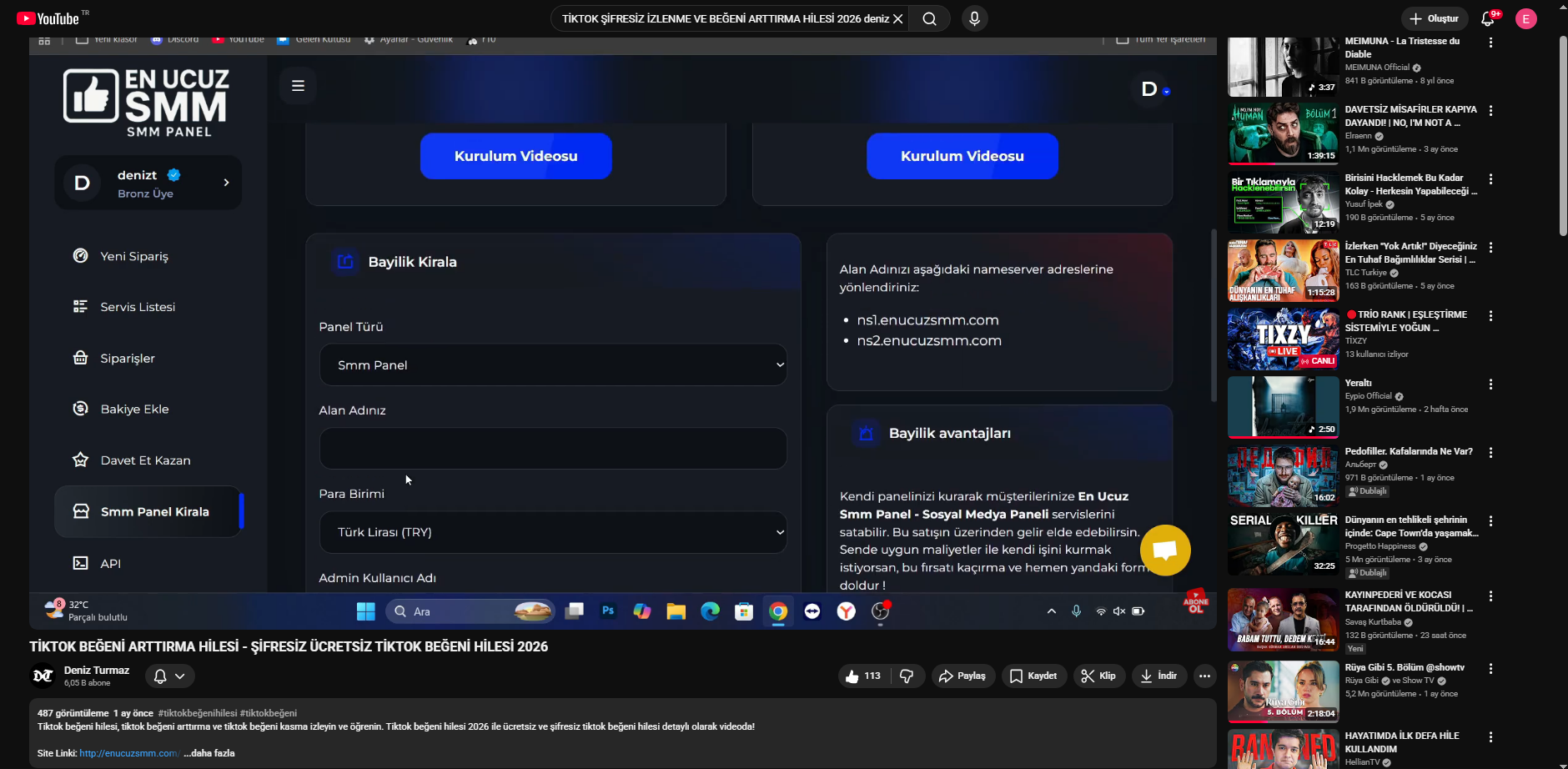Click the #tiktokbeğenihilesi hashtag
This screenshot has height=769, width=1568.
click(198, 713)
